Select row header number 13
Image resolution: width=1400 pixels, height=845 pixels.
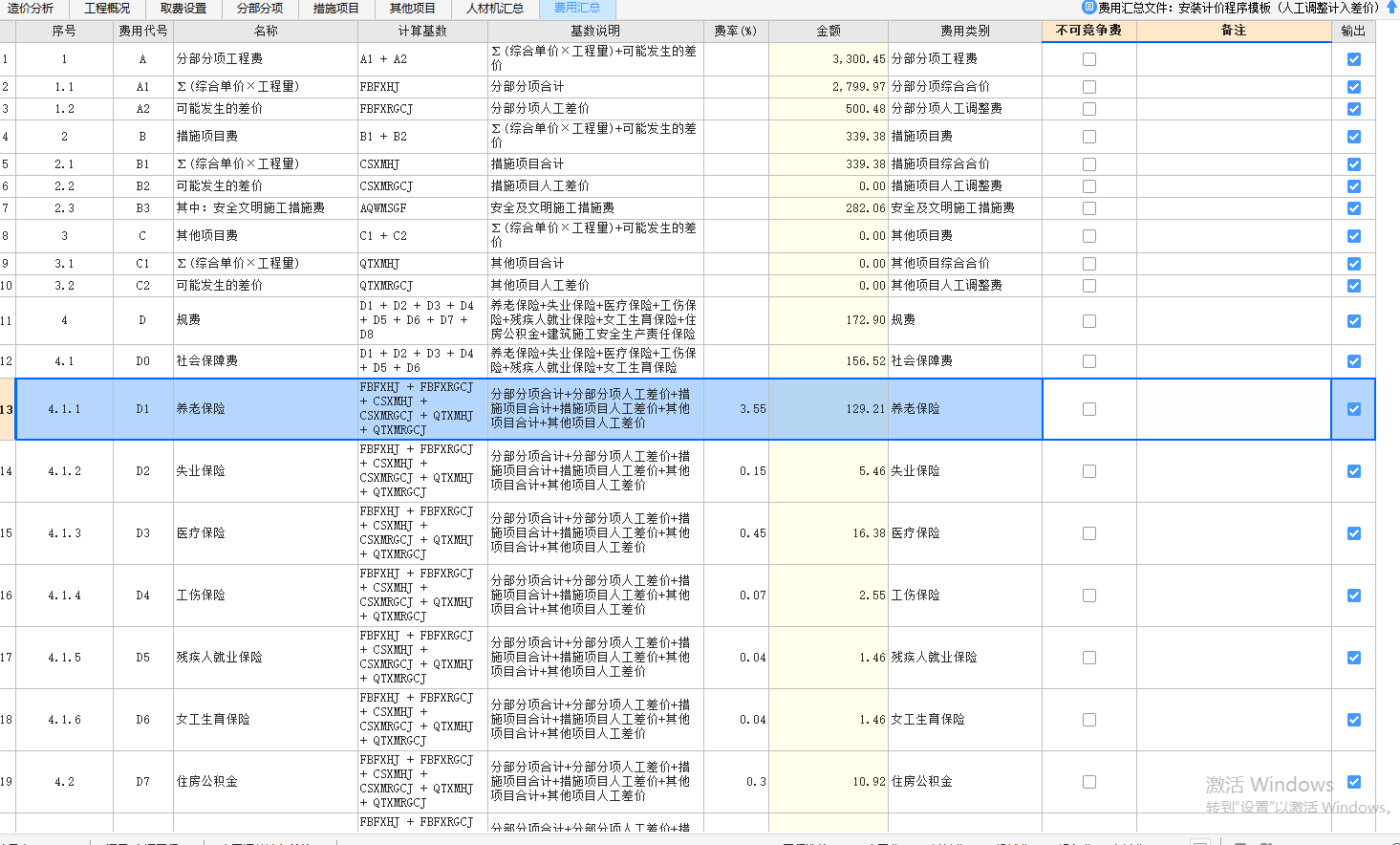(x=8, y=409)
